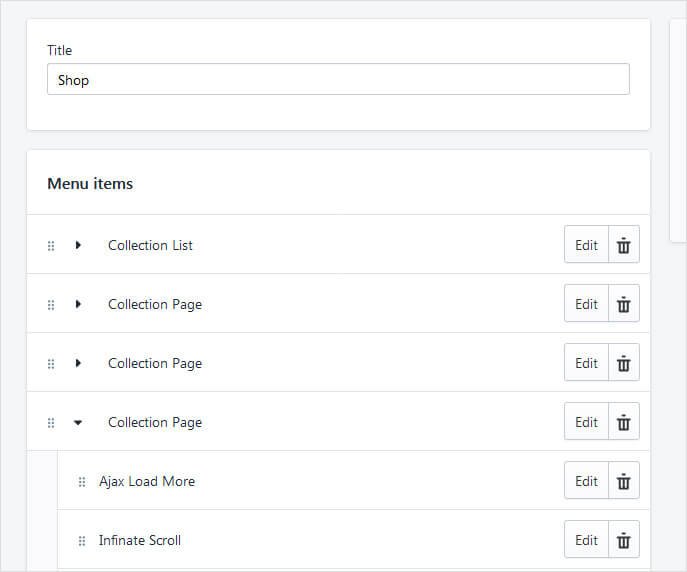Edit the Collection List menu item
687x572 pixels.
point(586,245)
